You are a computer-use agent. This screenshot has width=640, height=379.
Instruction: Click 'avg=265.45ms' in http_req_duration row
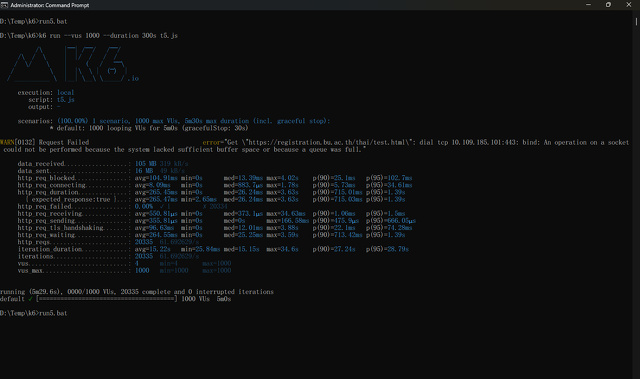[x=156, y=192]
